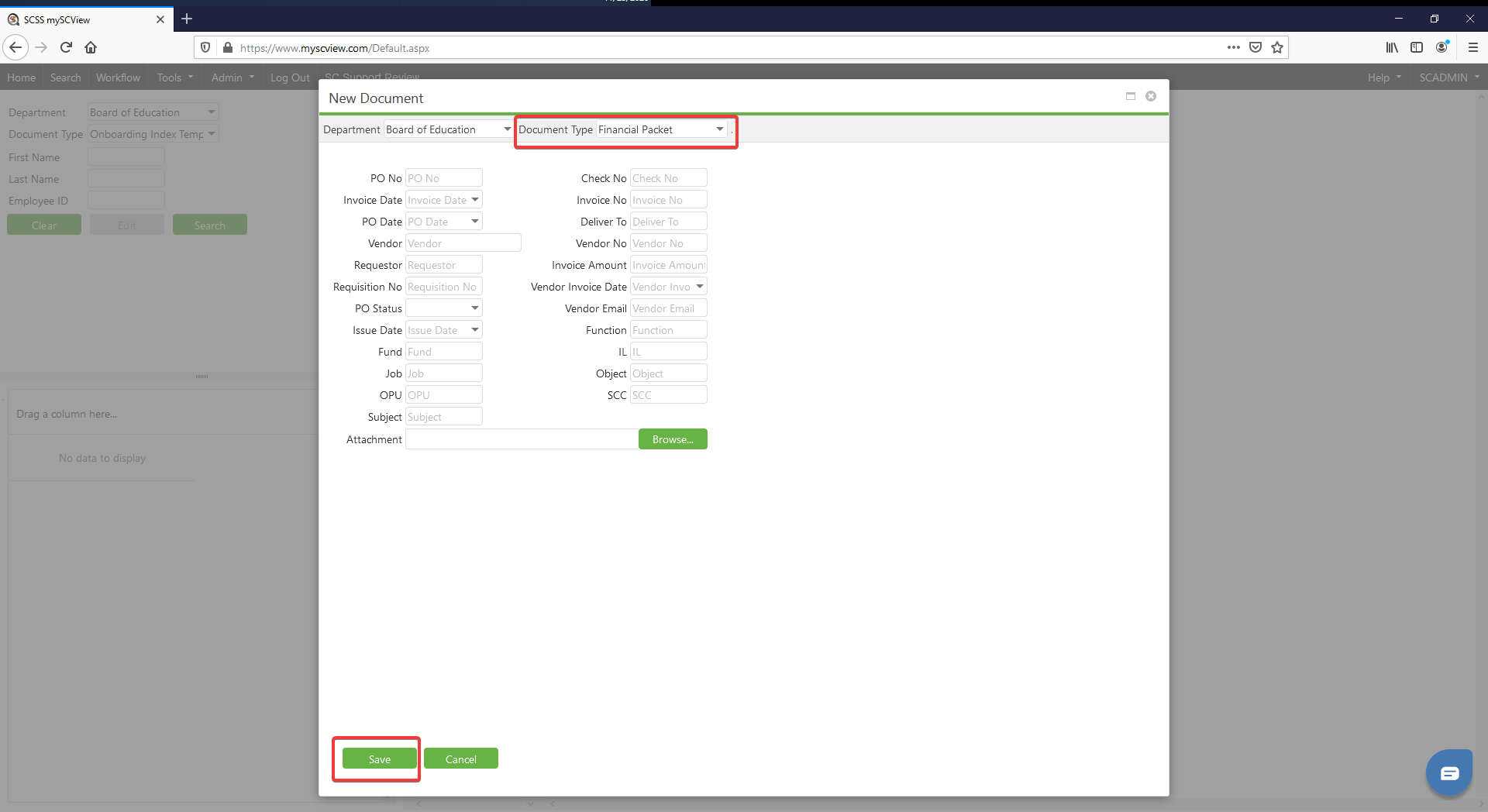Open background Department Board of Education dropdown

tap(211, 112)
